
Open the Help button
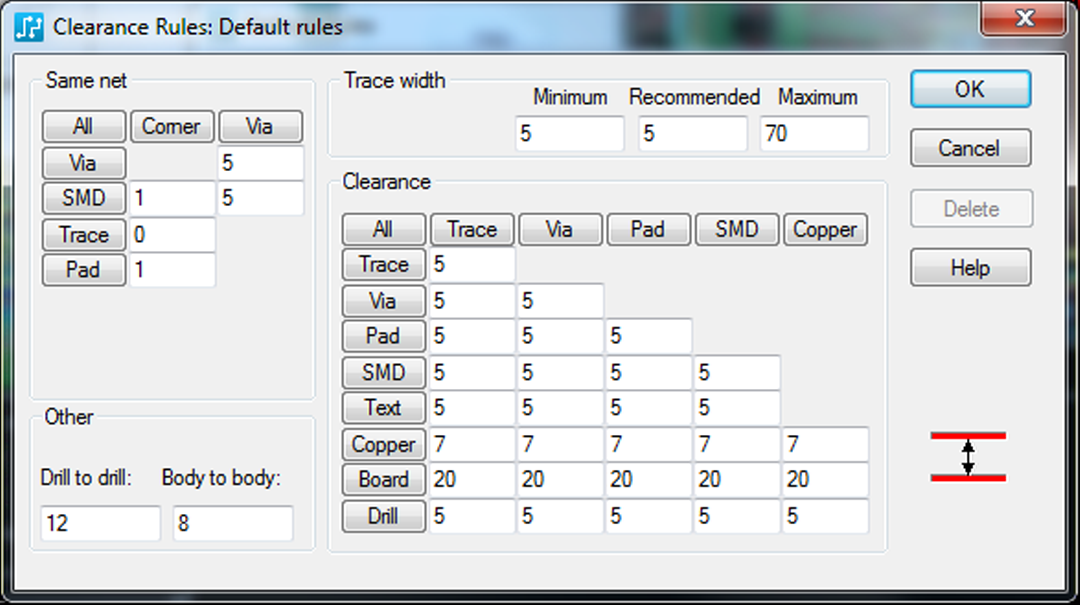tap(970, 267)
